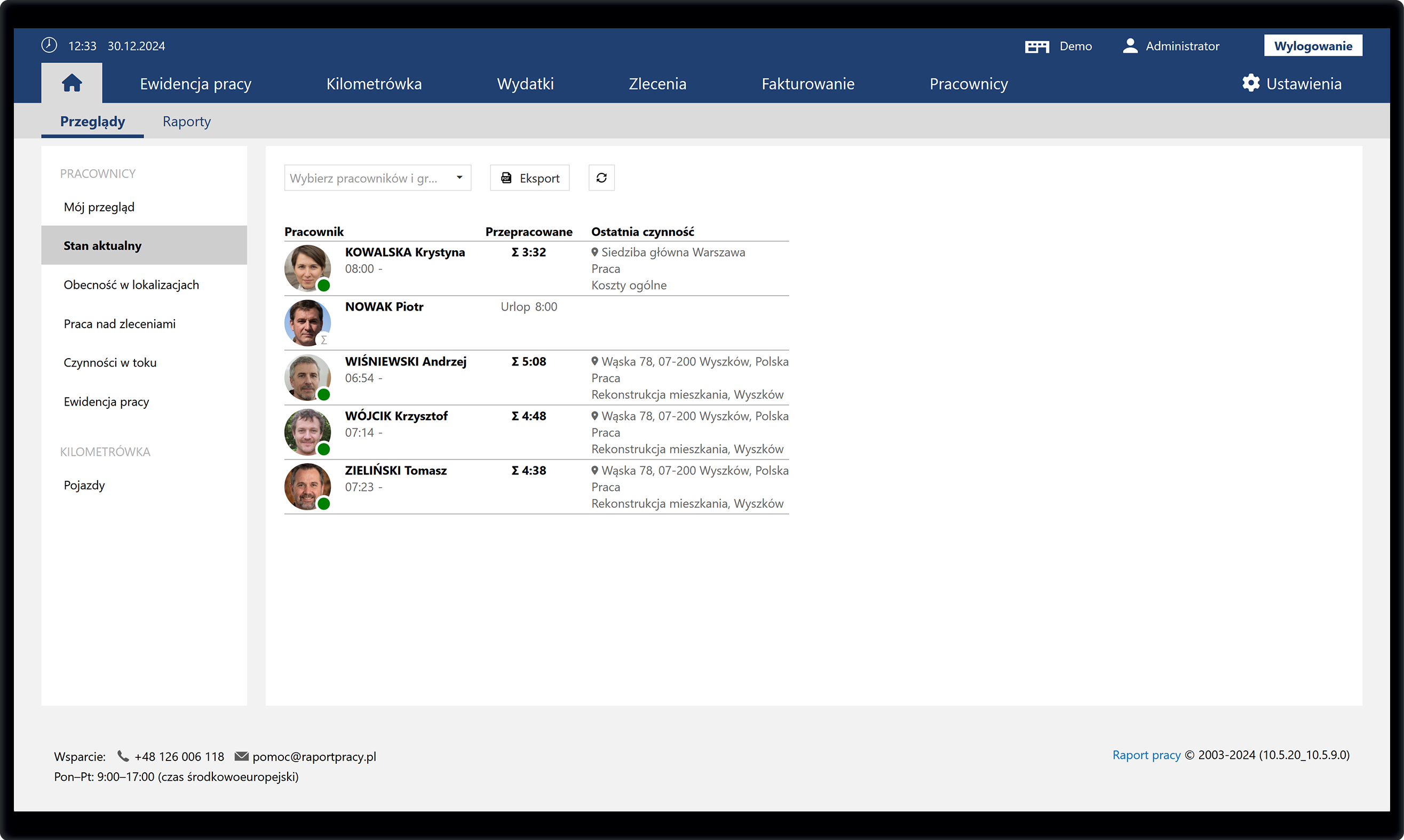Click the Administrator user icon
Viewport: 1404px width, 840px height.
(1130, 46)
